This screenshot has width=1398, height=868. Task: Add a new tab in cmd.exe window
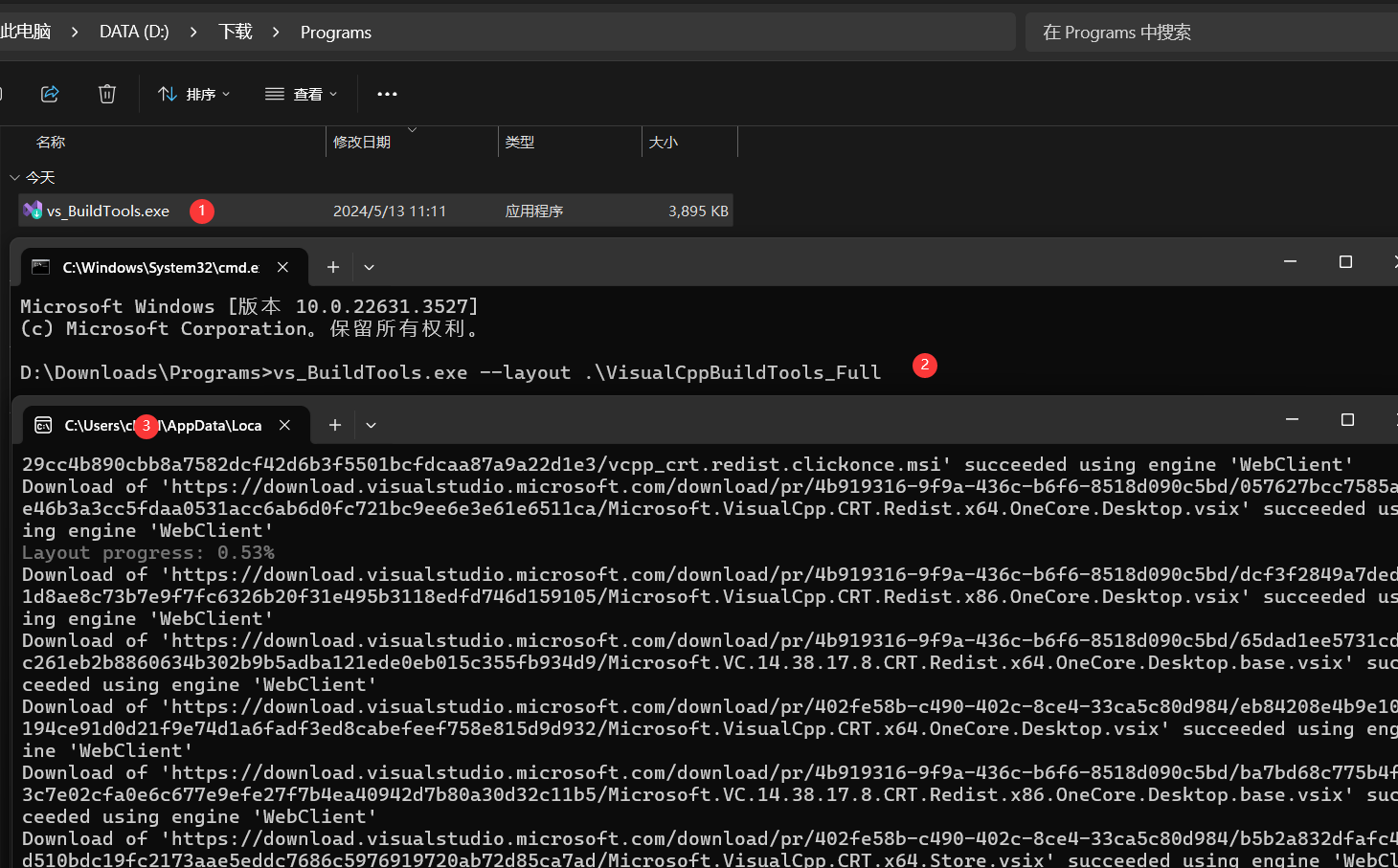(333, 267)
